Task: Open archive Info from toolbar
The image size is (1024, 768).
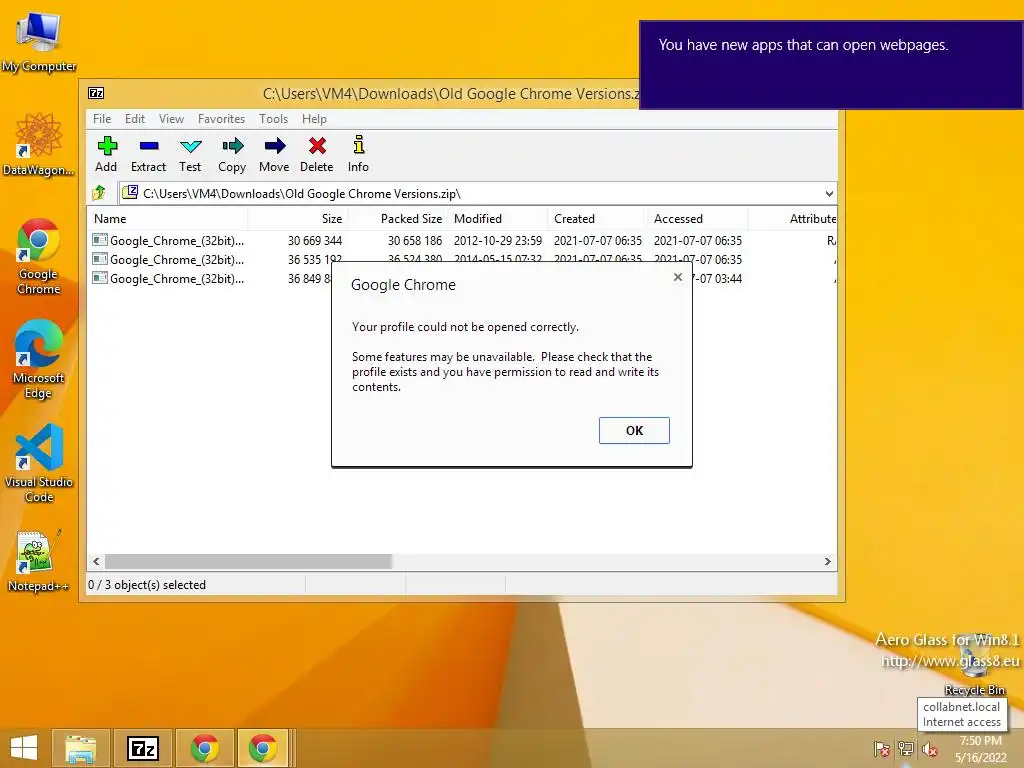Action: coord(358,154)
